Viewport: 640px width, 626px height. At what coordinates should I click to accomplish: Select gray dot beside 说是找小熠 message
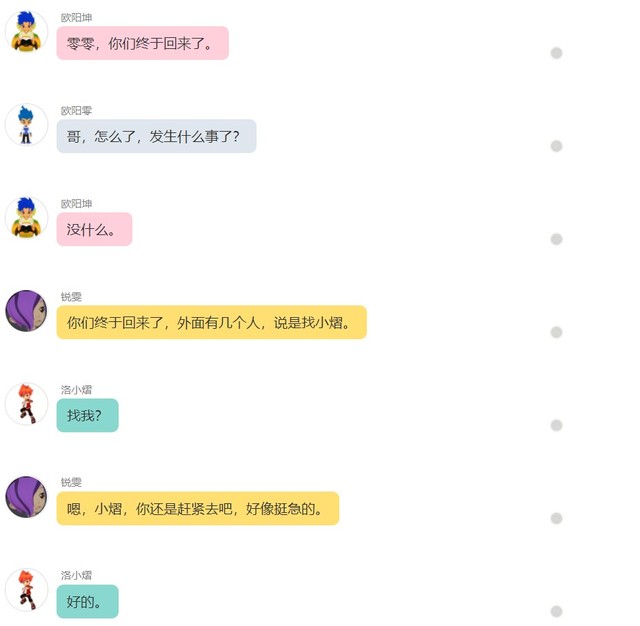click(556, 332)
